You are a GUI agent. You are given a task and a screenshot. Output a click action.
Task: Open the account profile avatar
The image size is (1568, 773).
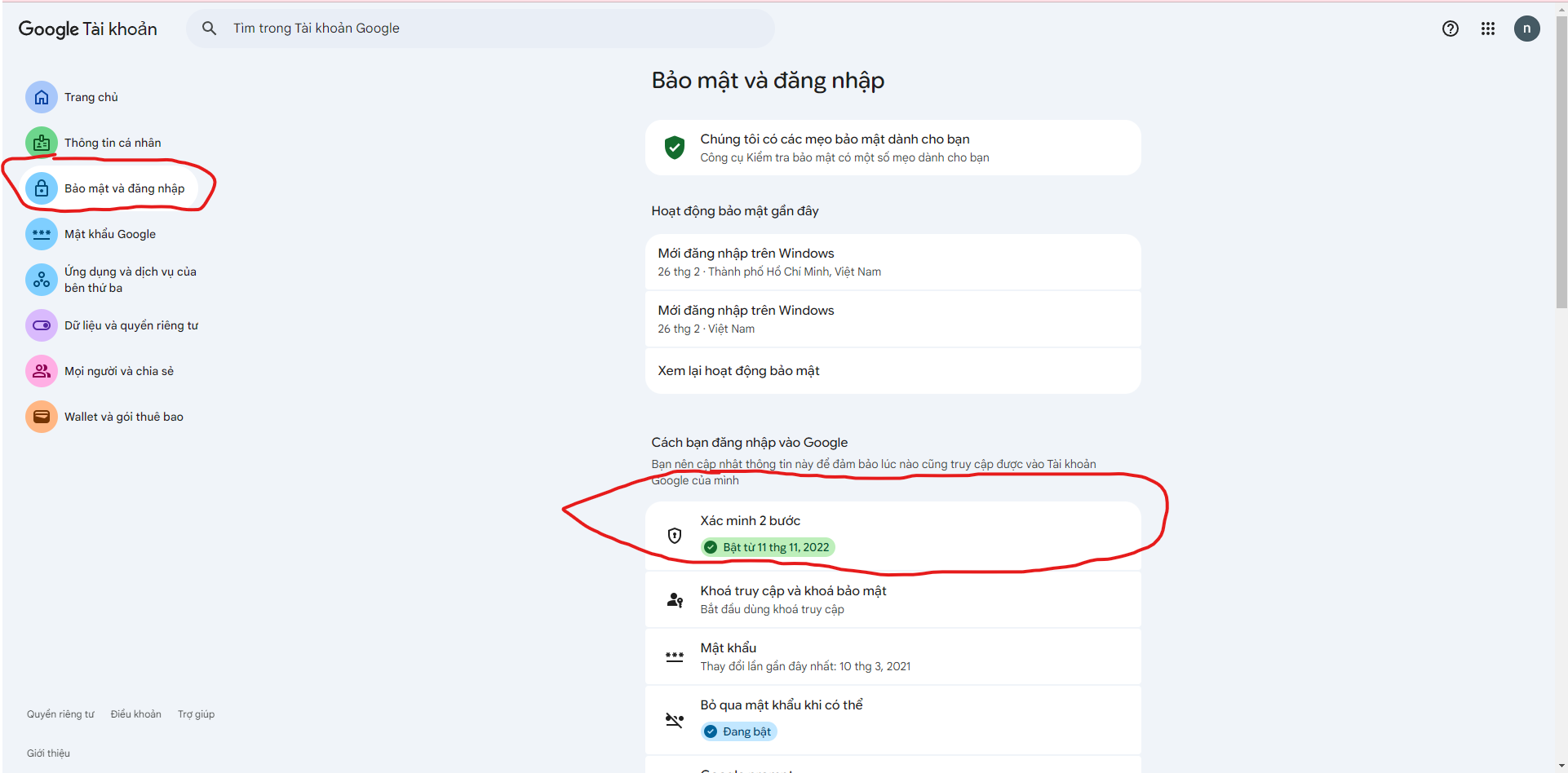pyautogui.click(x=1526, y=29)
